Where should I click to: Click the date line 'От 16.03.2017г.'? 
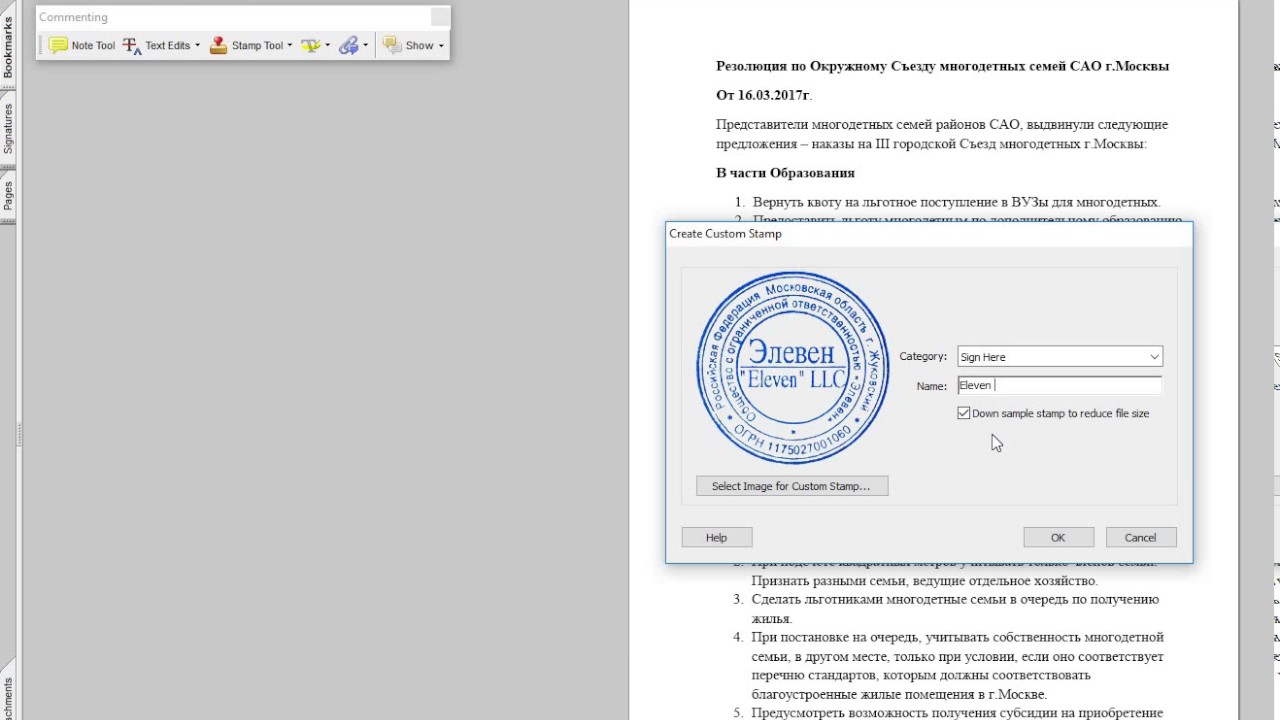(x=764, y=95)
